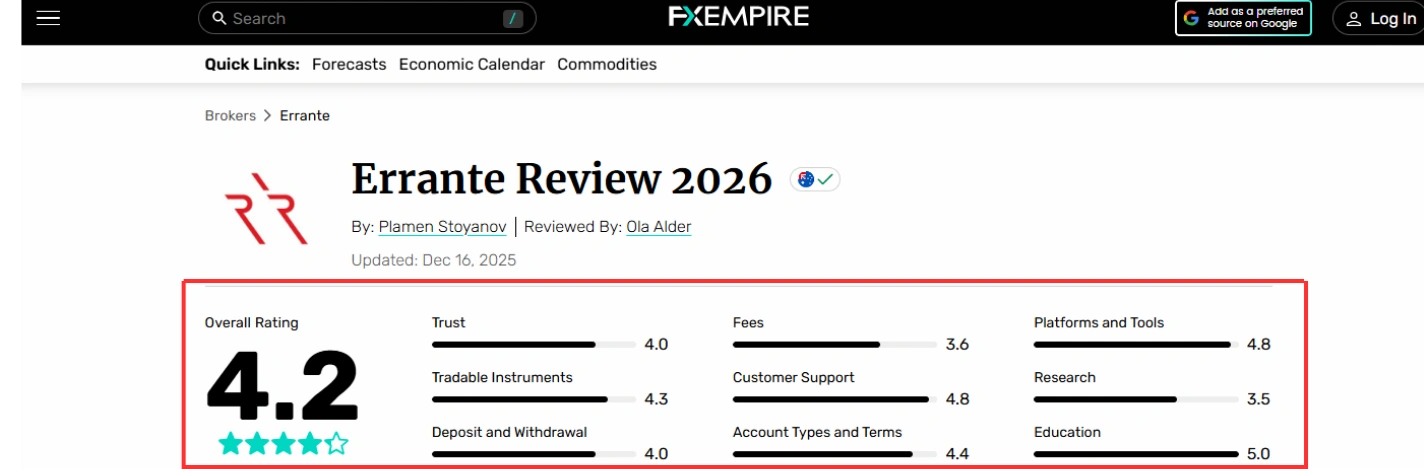Click the Research rating bar
Screen dimensions: 1424x469
coord(1136,399)
